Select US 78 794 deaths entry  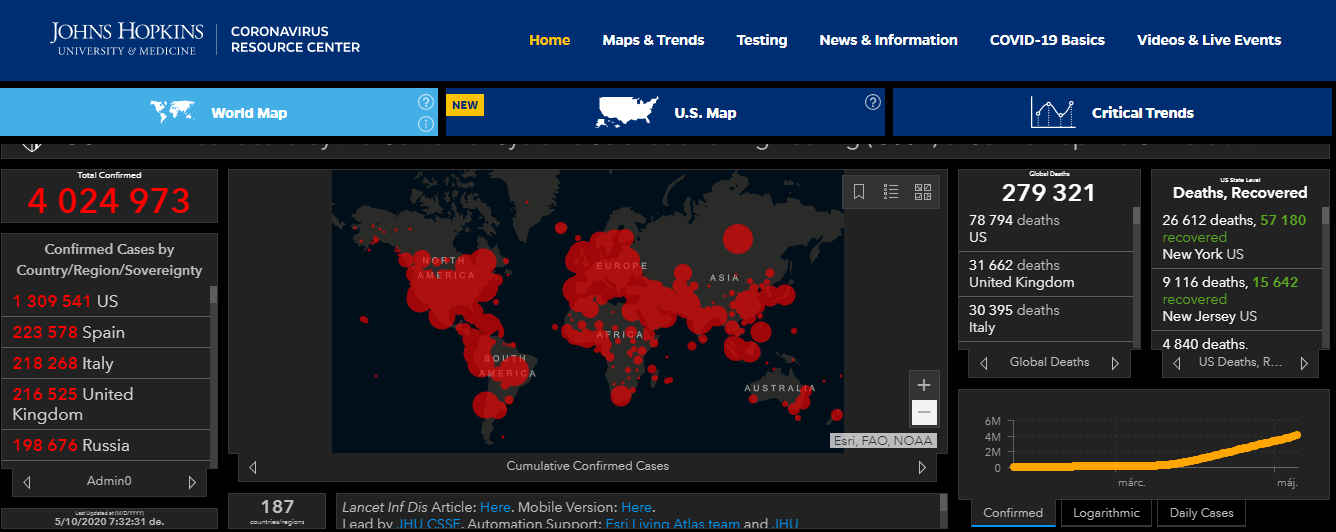tap(1047, 229)
